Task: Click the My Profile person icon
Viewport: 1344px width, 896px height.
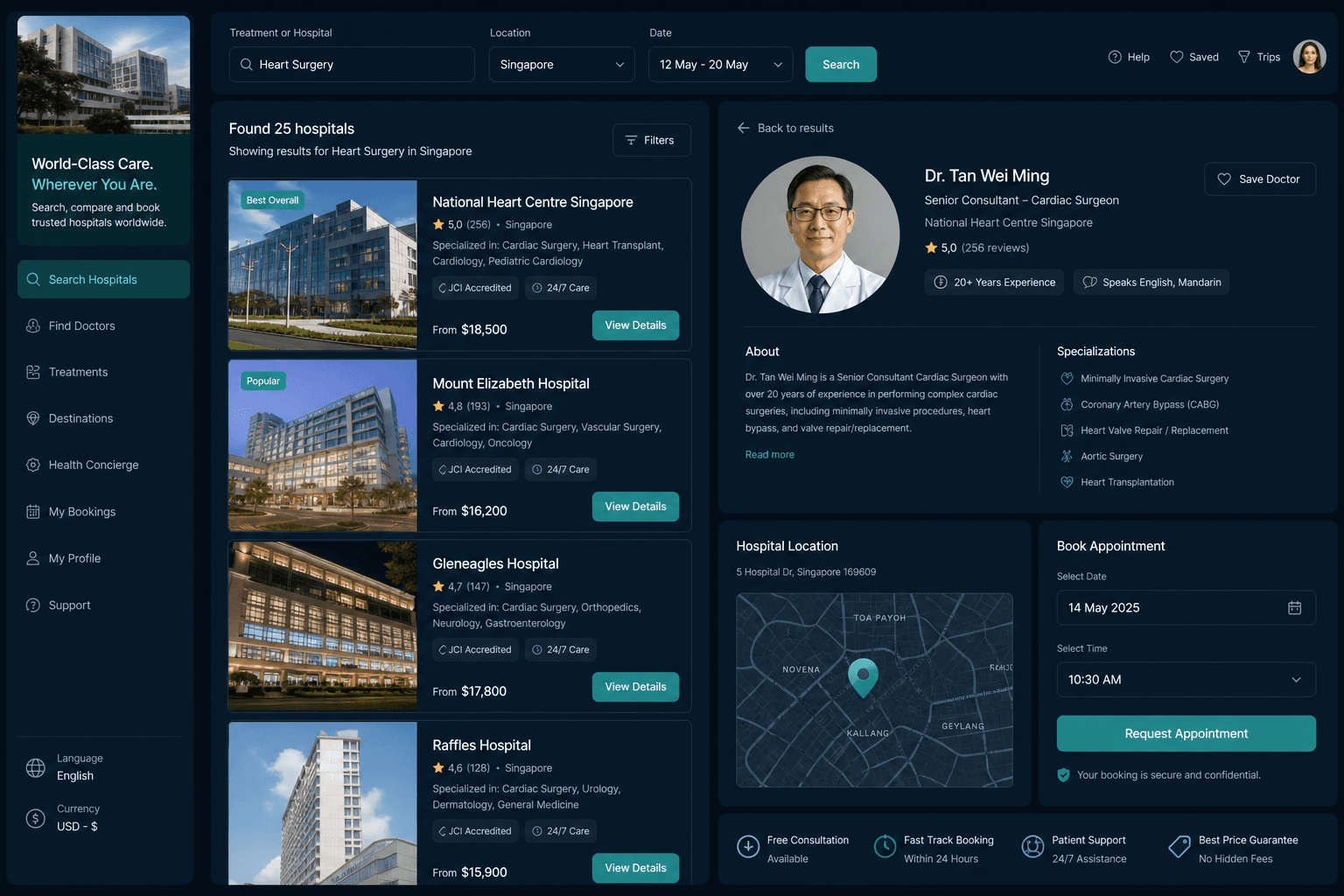Action: 33,558
